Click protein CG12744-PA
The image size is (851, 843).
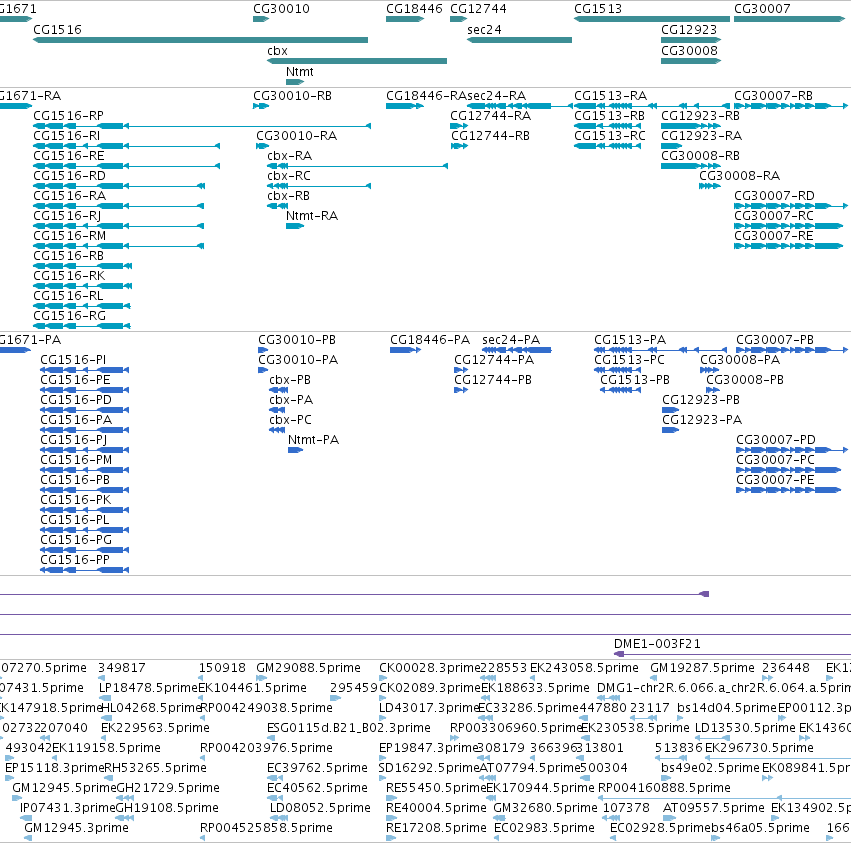(x=494, y=360)
